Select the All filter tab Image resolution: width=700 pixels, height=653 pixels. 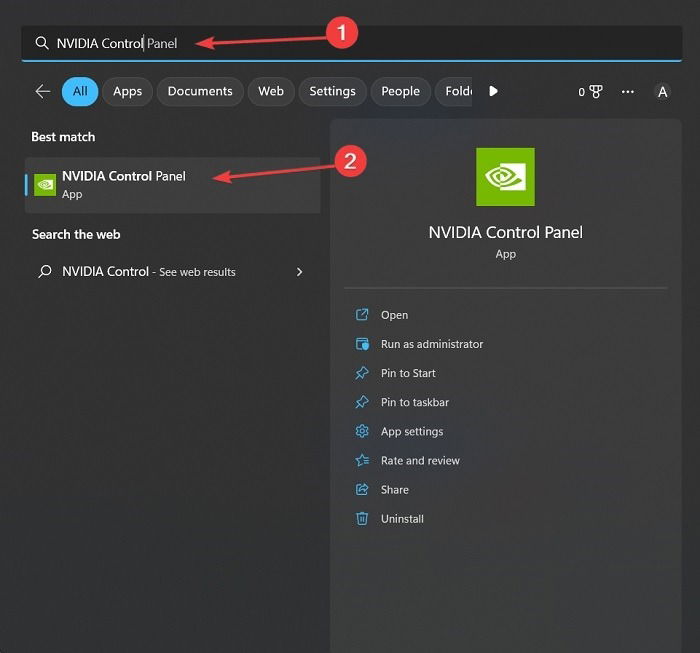tap(80, 92)
